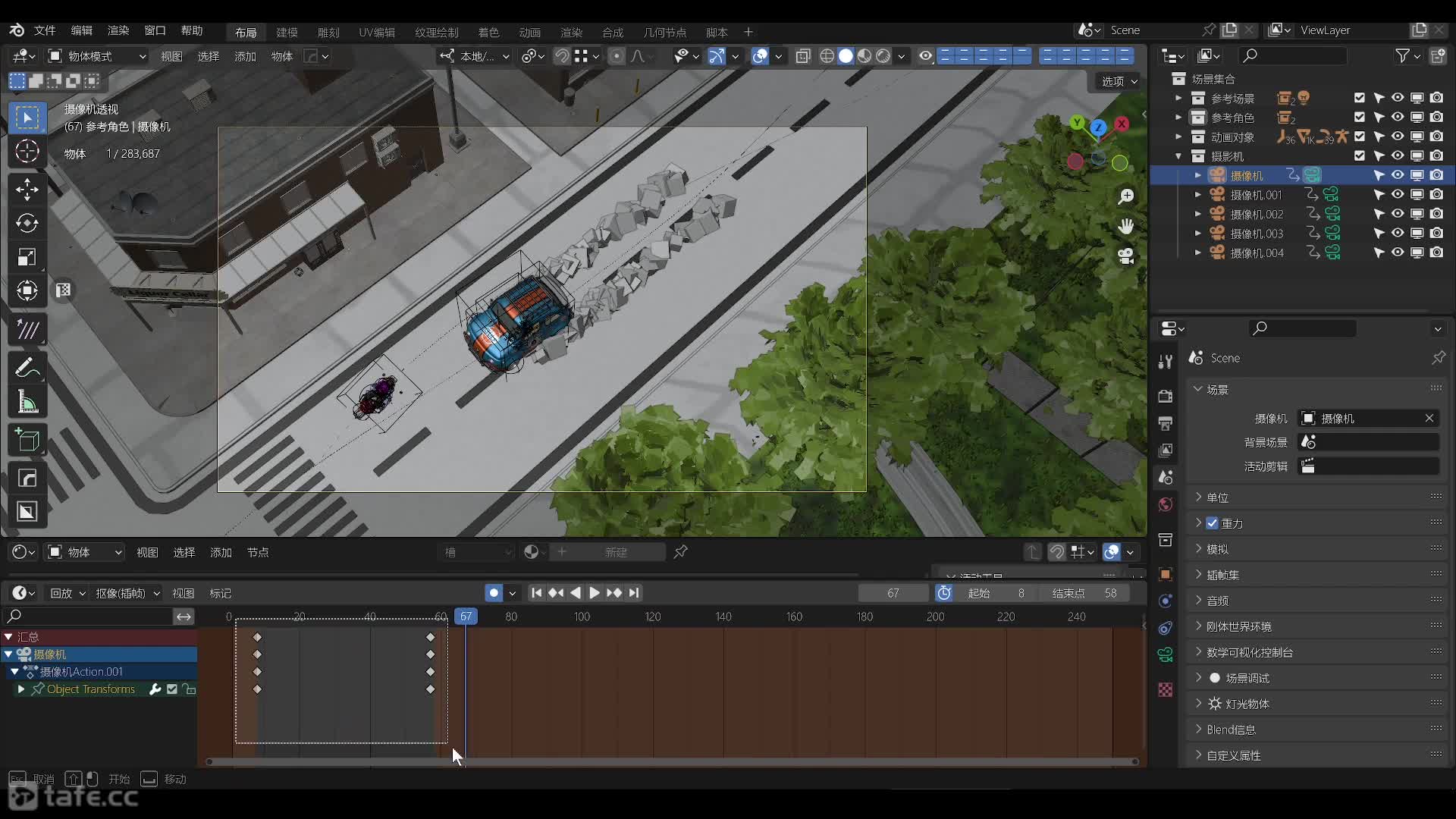Select the Rotate tool
Screen dimensions: 1456x819
pyautogui.click(x=27, y=223)
